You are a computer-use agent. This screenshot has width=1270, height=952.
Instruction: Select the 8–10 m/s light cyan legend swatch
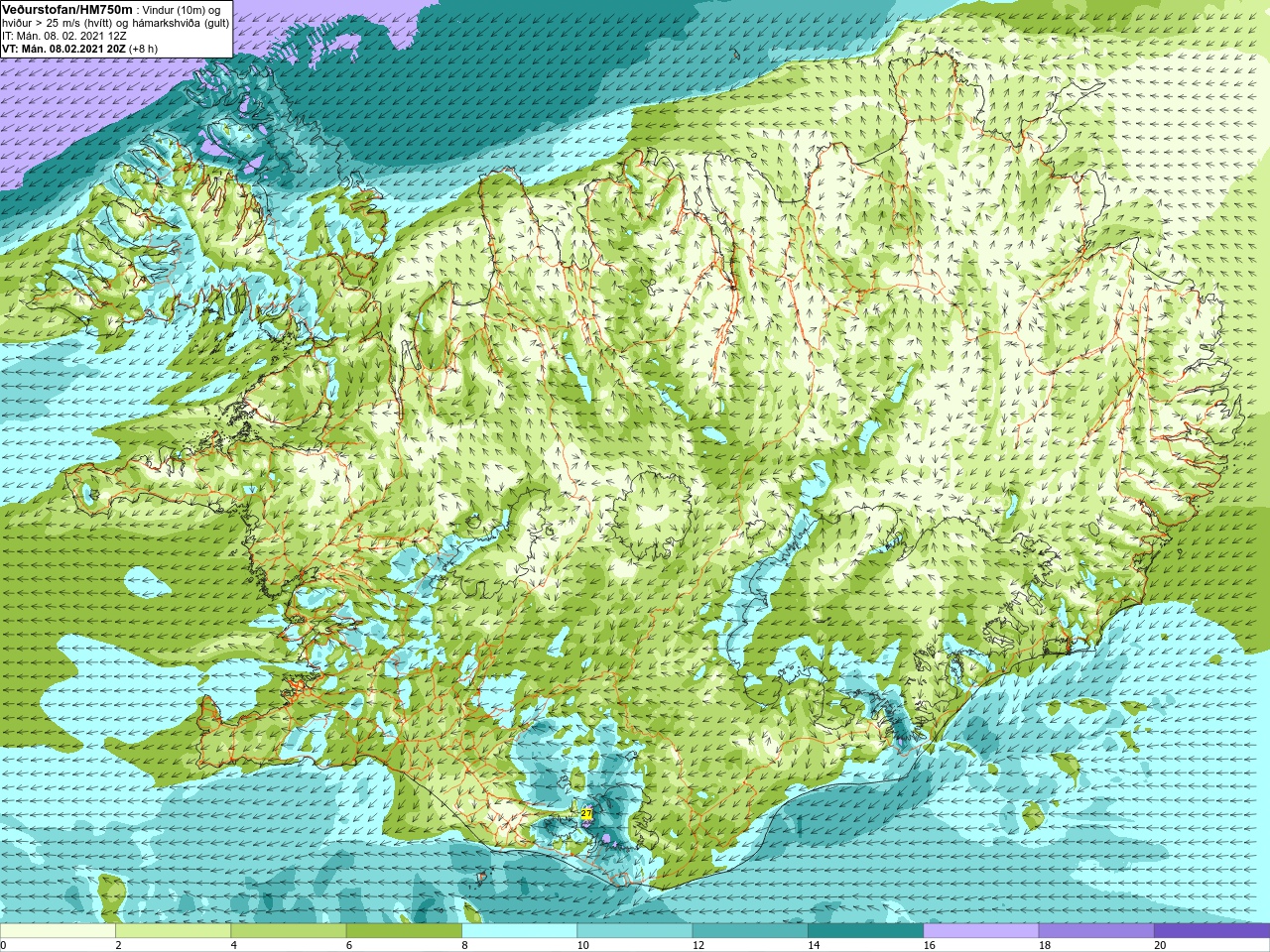click(519, 931)
